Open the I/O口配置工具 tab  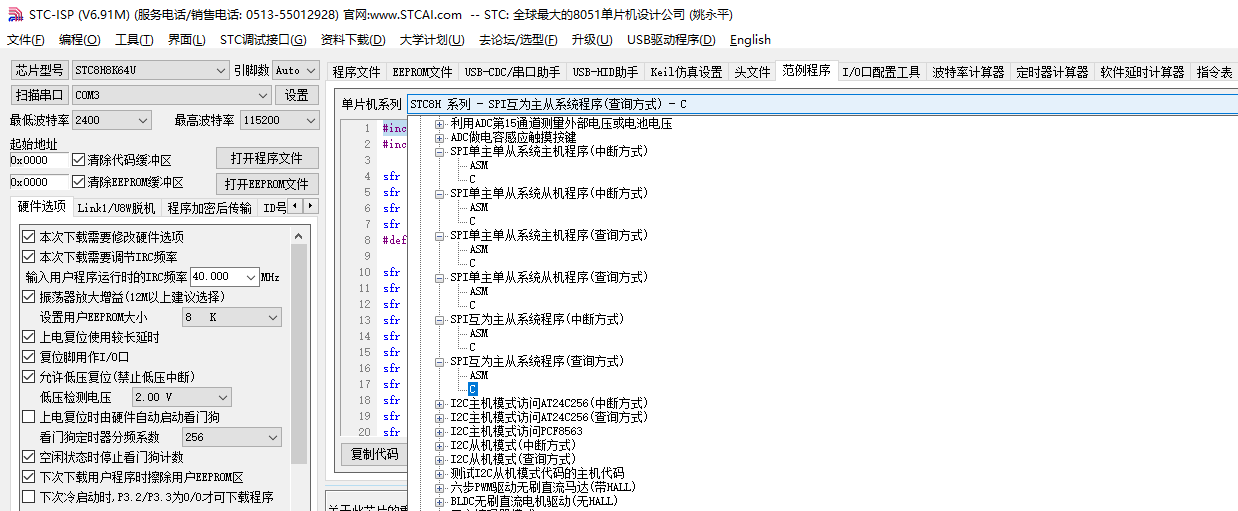[881, 72]
